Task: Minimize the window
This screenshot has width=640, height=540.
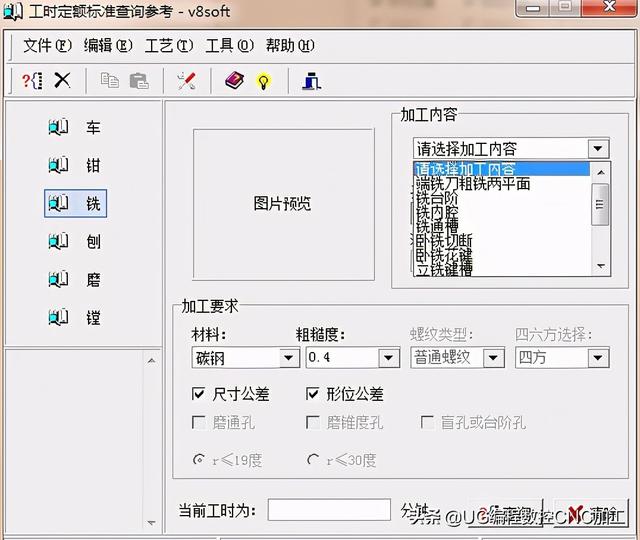Action: (533, 7)
